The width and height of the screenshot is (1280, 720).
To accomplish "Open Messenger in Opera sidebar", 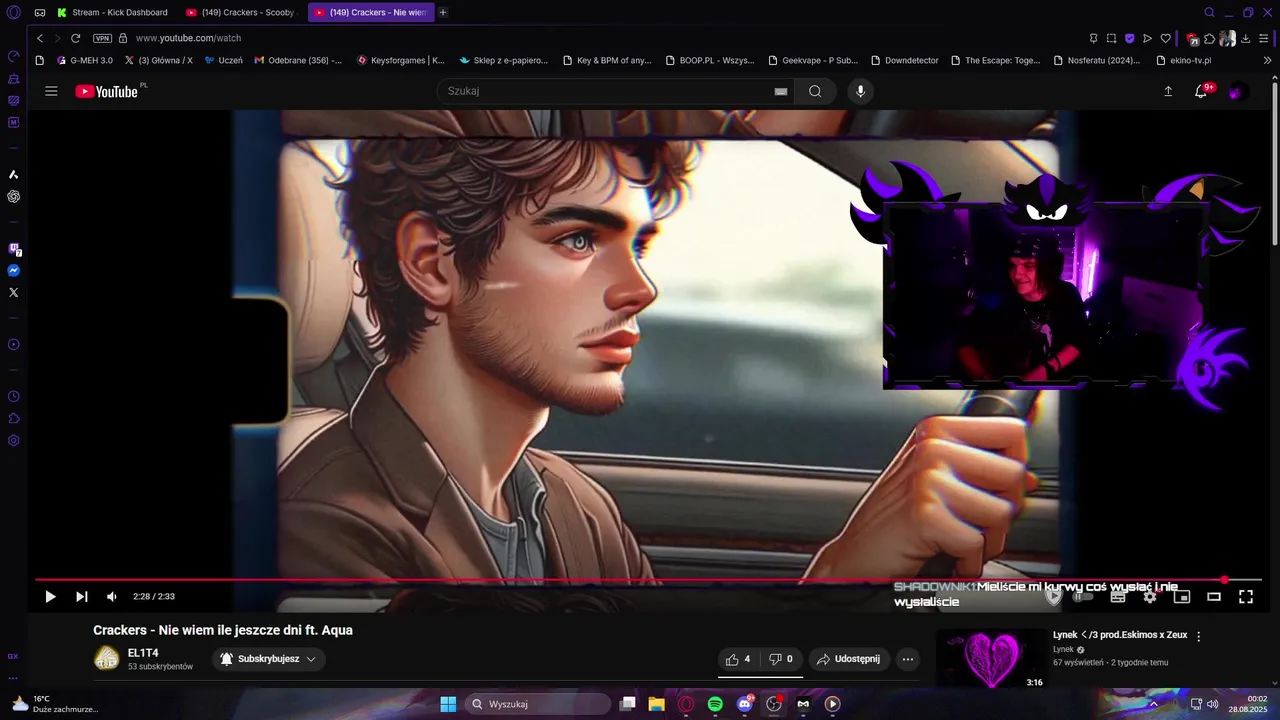I will point(13,271).
